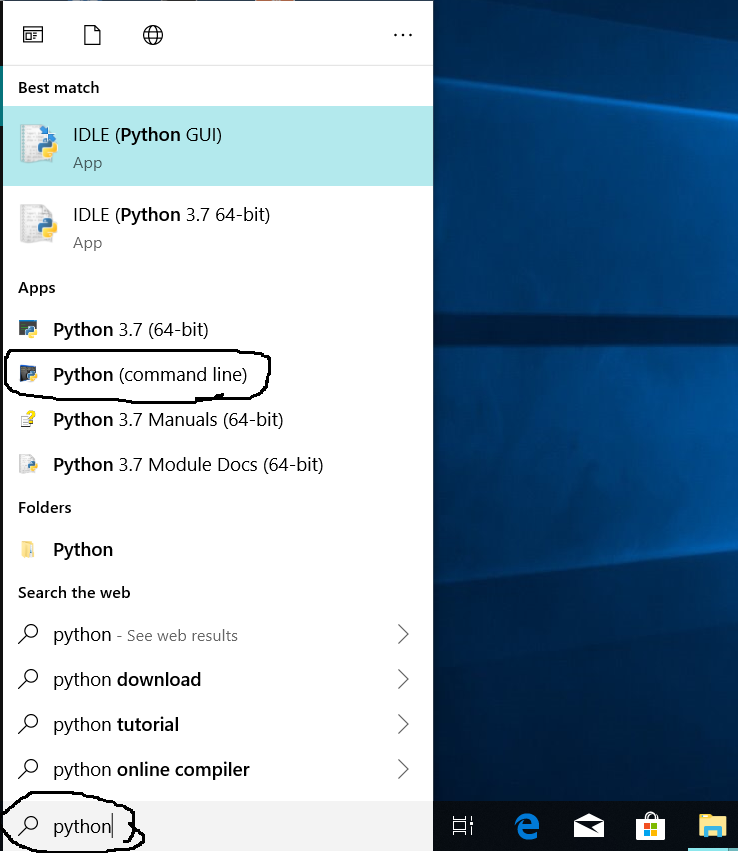Open Mail app from the taskbar
The image size is (738, 853).
tap(589, 826)
